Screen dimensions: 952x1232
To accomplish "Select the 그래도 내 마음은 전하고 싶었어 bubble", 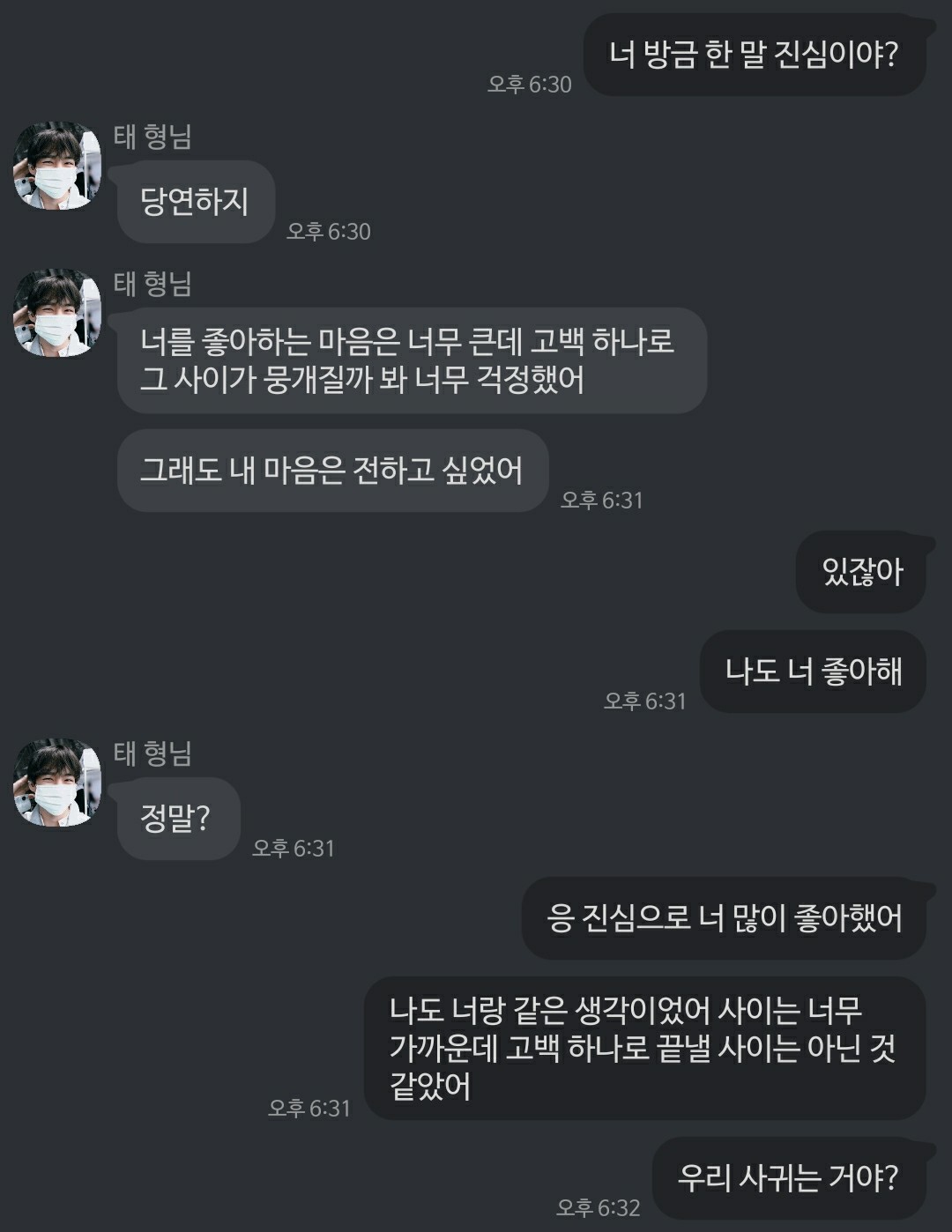I will pos(332,471).
